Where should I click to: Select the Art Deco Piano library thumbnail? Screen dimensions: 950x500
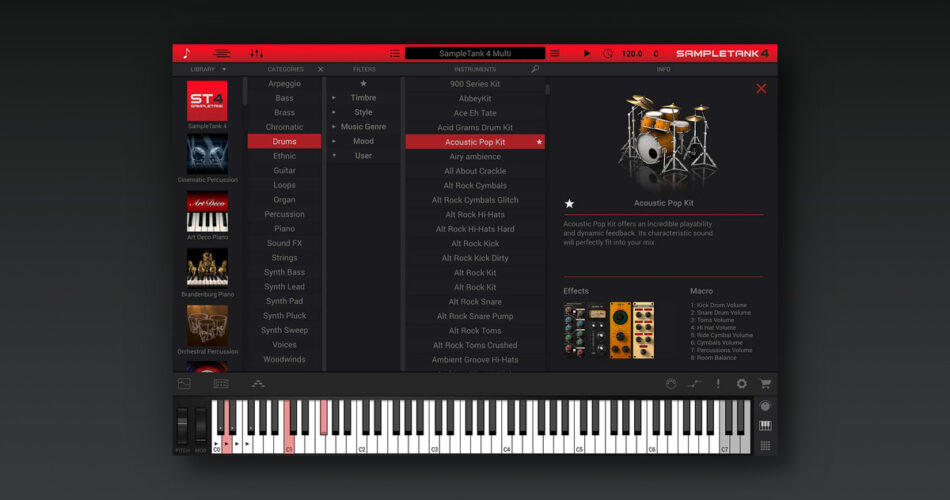tap(207, 211)
